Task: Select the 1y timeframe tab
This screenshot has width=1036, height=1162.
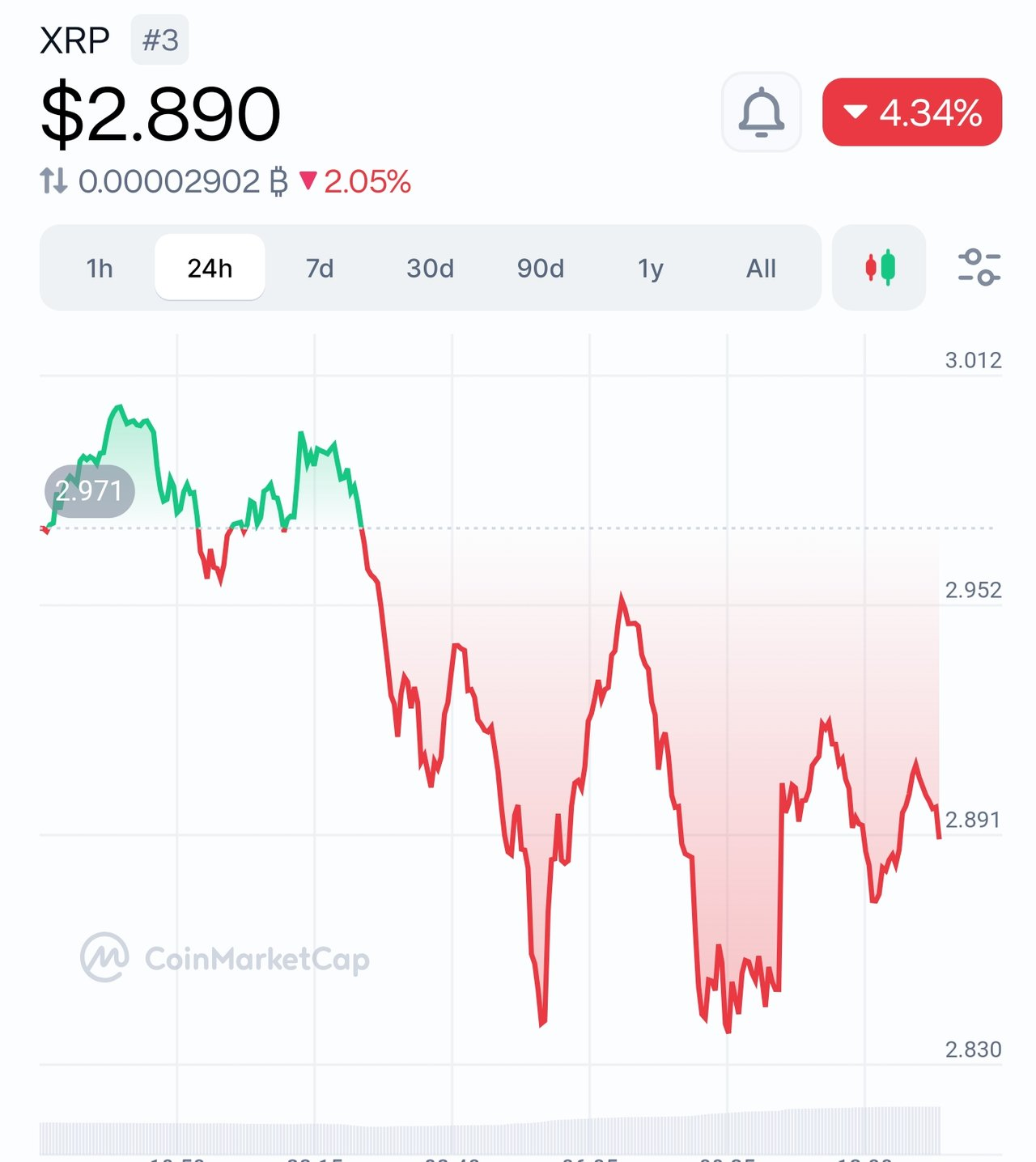Action: (x=651, y=268)
